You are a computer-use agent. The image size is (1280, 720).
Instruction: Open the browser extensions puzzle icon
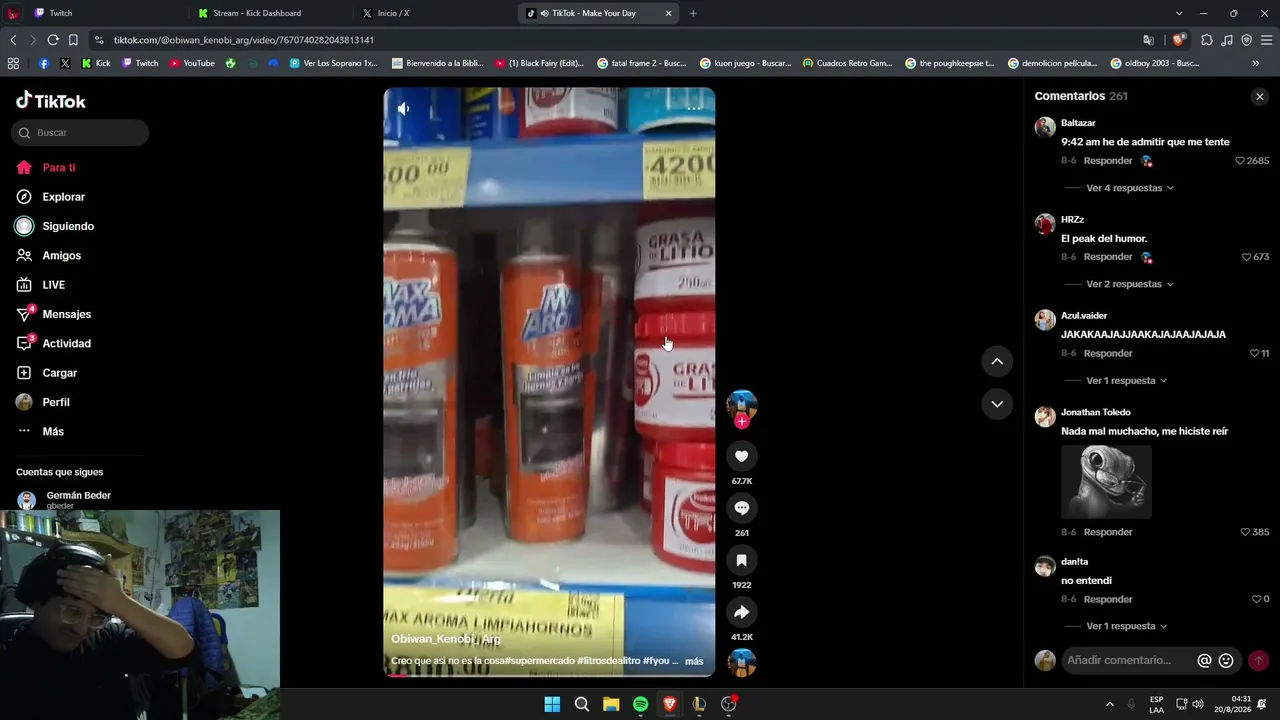point(1207,40)
